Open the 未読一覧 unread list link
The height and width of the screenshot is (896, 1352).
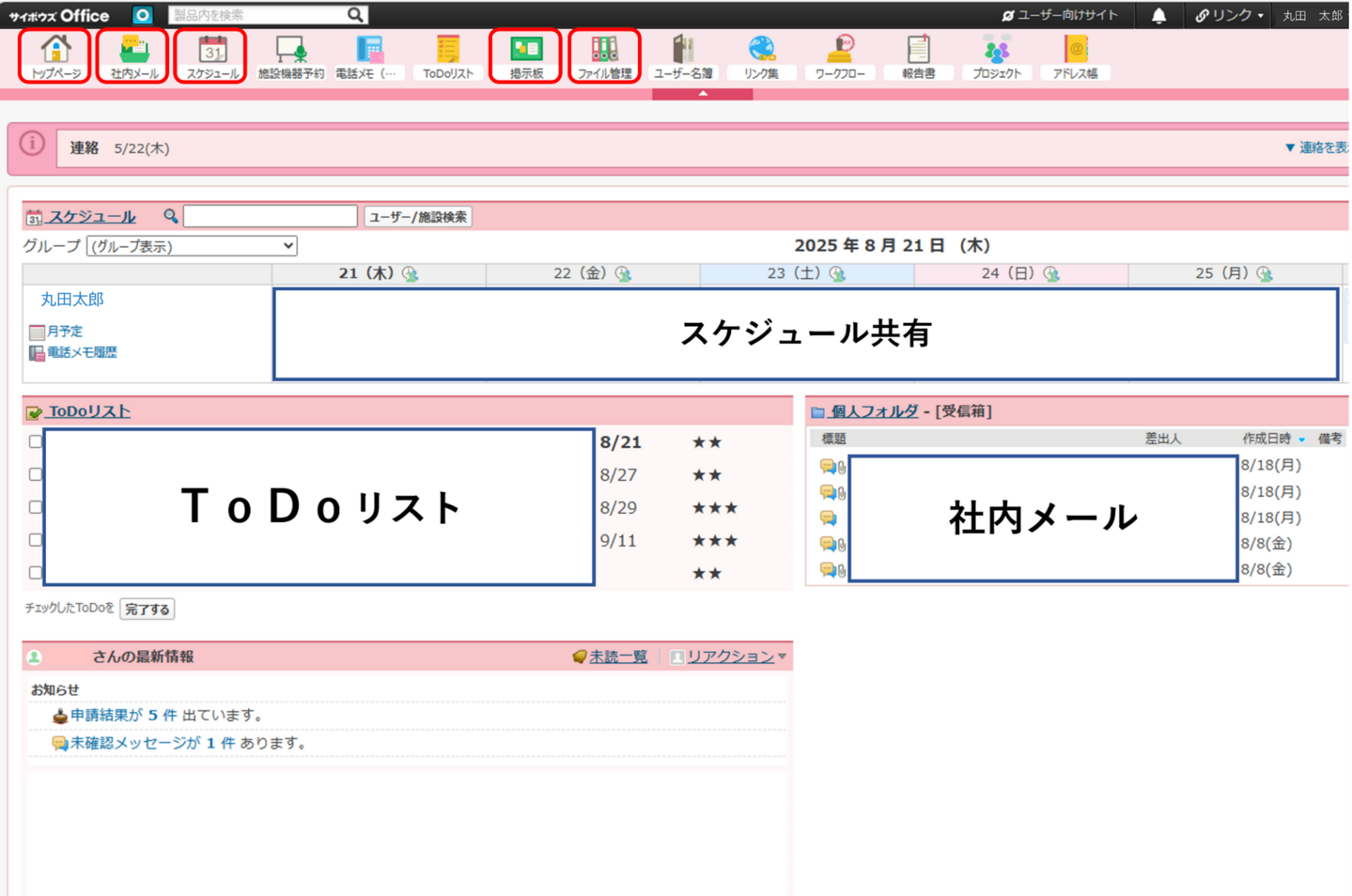click(x=617, y=657)
